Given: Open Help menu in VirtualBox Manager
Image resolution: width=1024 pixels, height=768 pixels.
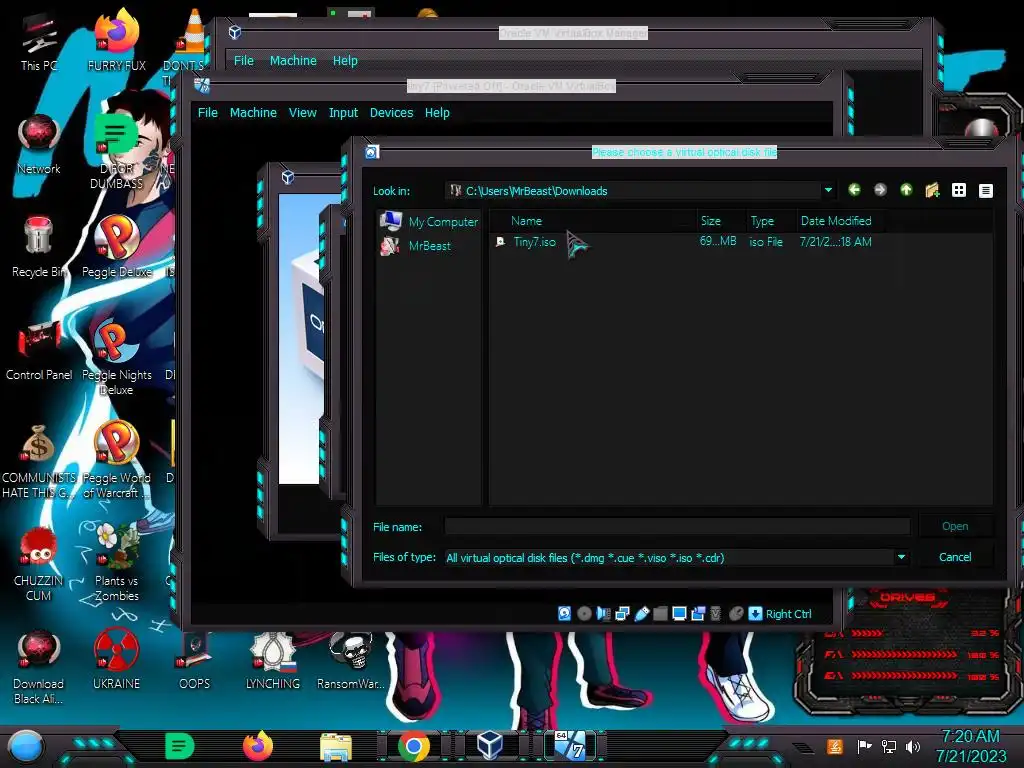Looking at the screenshot, I should tap(345, 60).
